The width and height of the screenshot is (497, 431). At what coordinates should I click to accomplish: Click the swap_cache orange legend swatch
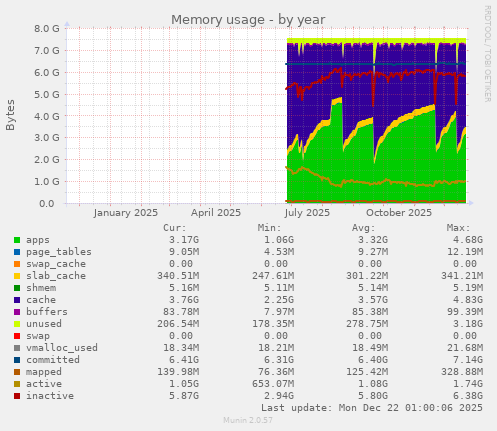tap(17, 264)
